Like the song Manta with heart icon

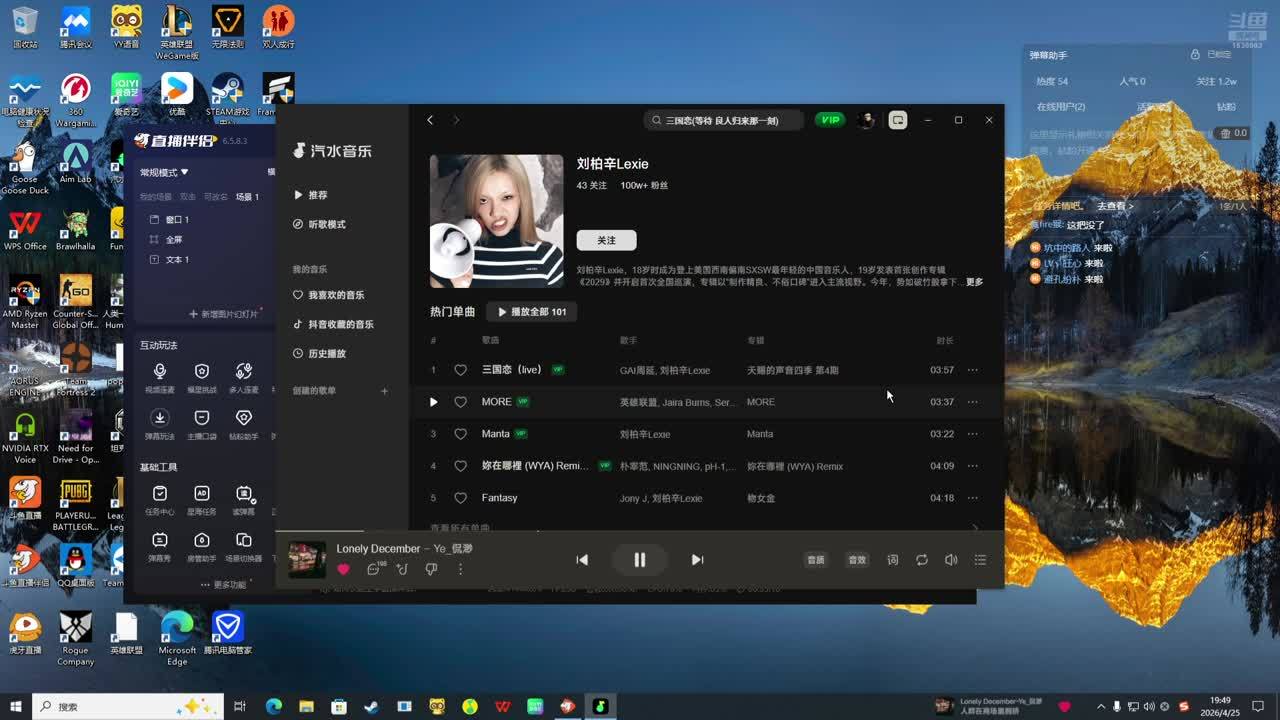(460, 434)
